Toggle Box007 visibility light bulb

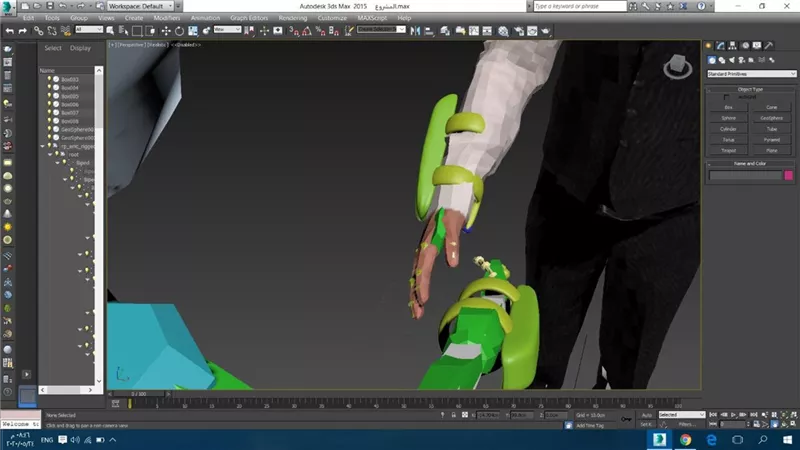coord(49,113)
